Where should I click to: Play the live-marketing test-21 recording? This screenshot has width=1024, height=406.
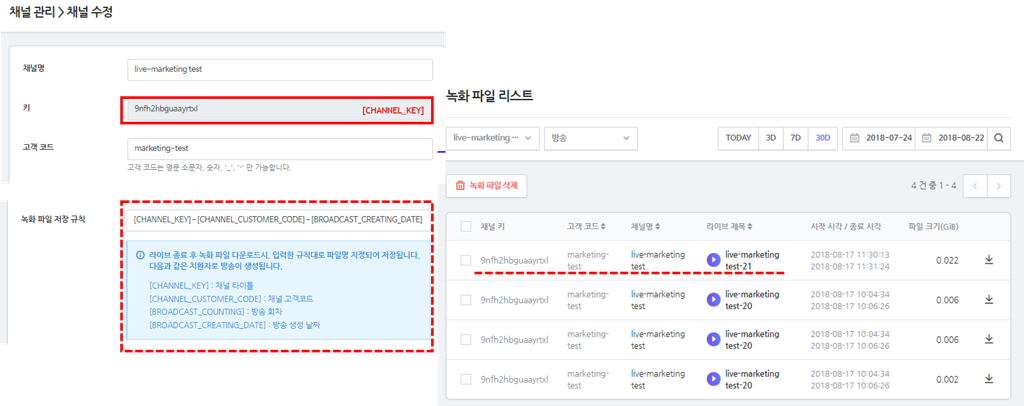click(714, 260)
